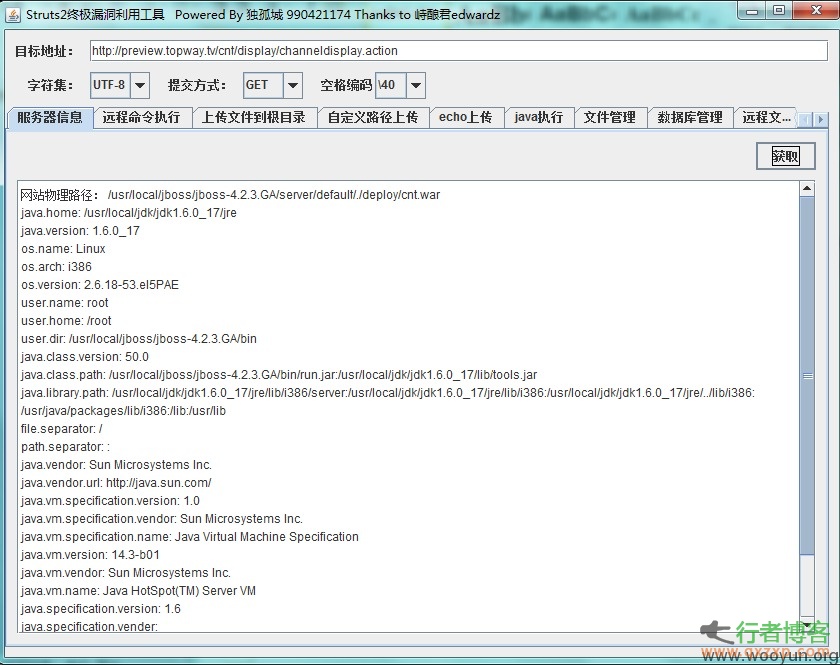Click the java.class.version: 50.0 line
This screenshot has height=665, width=840.
click(x=85, y=357)
